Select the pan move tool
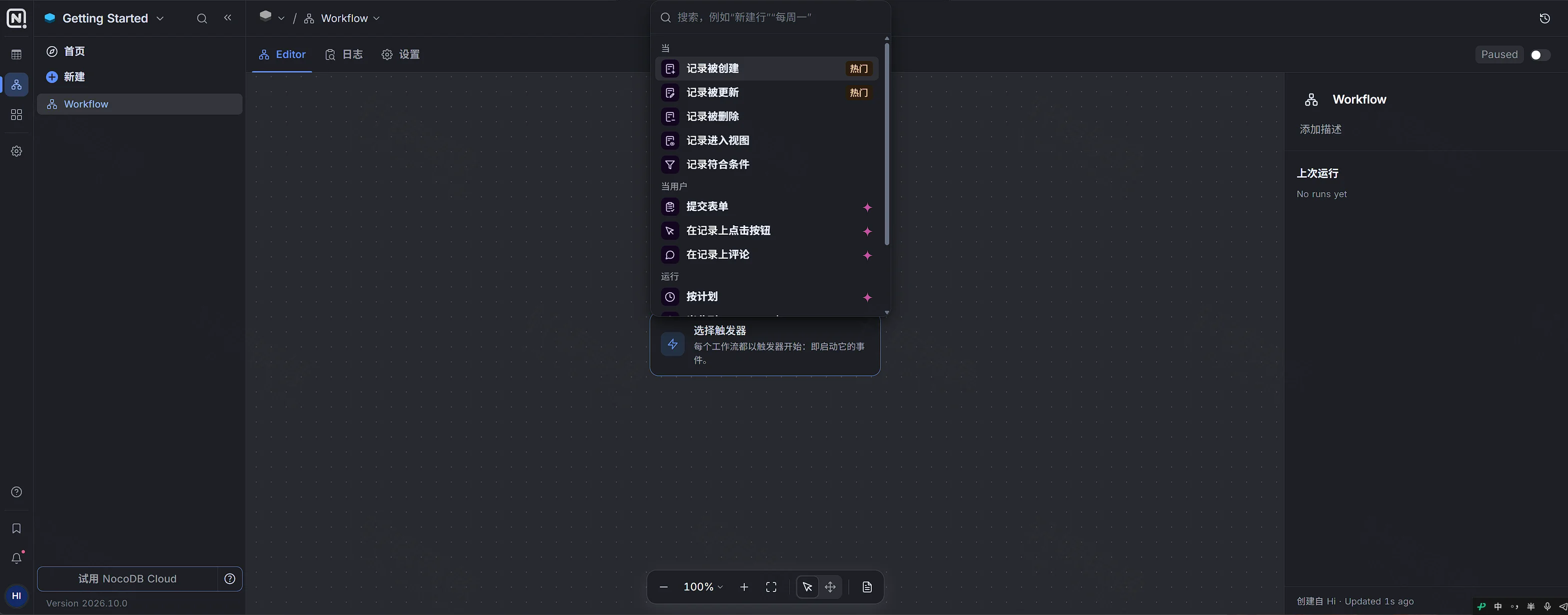 click(830, 587)
